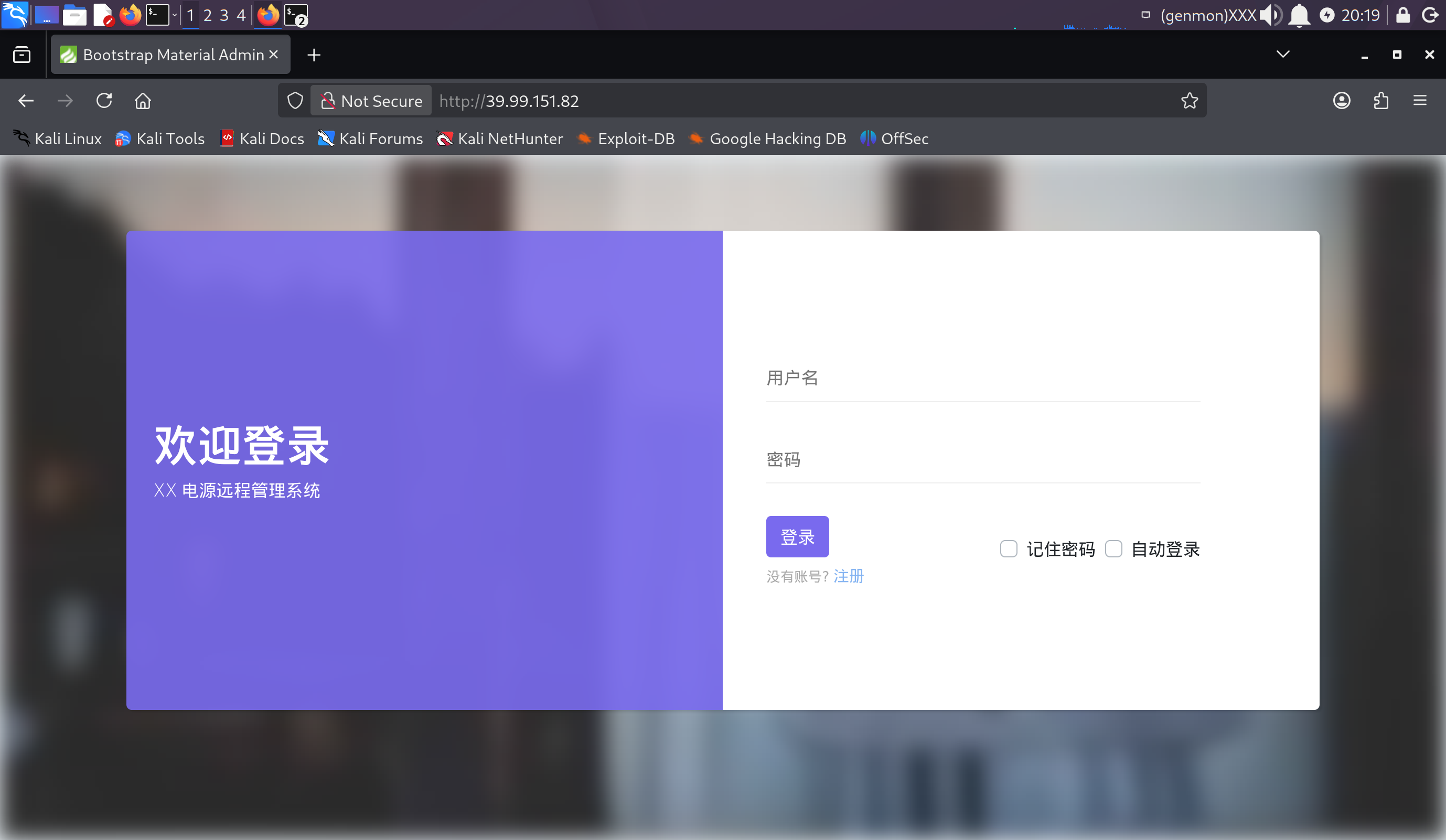Open the Firefox View icon
Viewport: 1446px width, 840px height.
point(22,55)
